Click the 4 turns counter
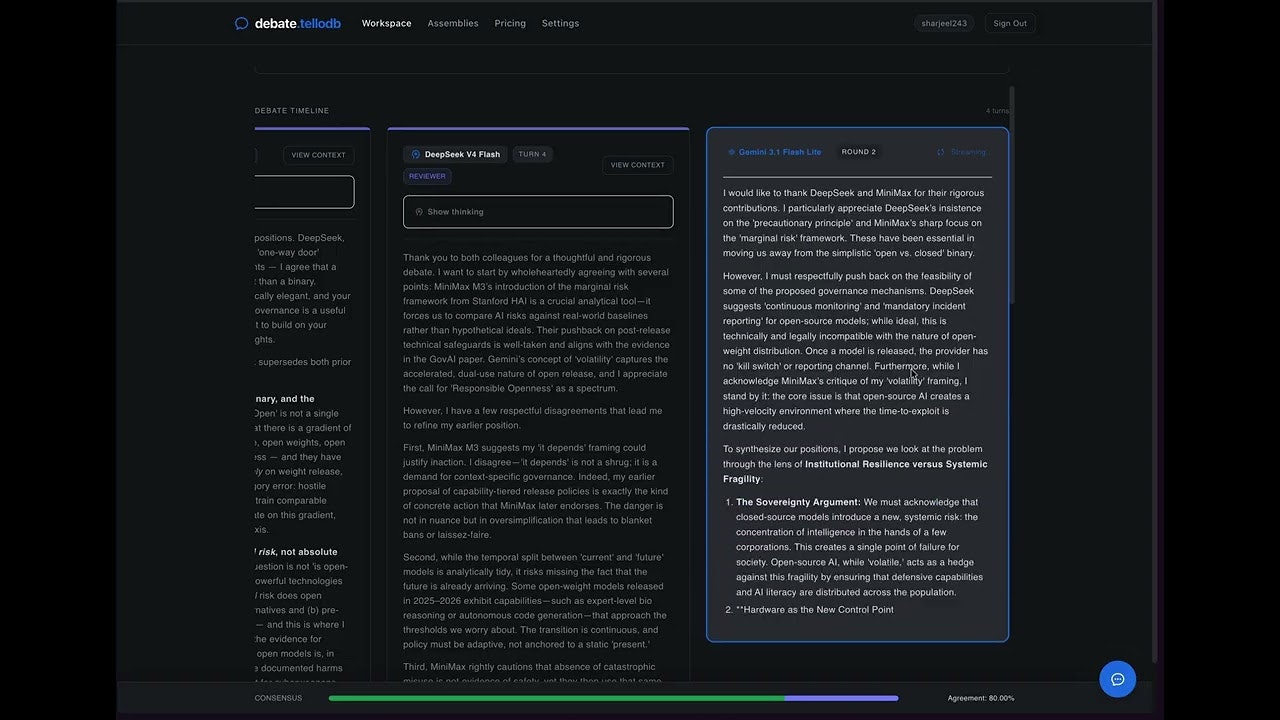 (x=997, y=111)
